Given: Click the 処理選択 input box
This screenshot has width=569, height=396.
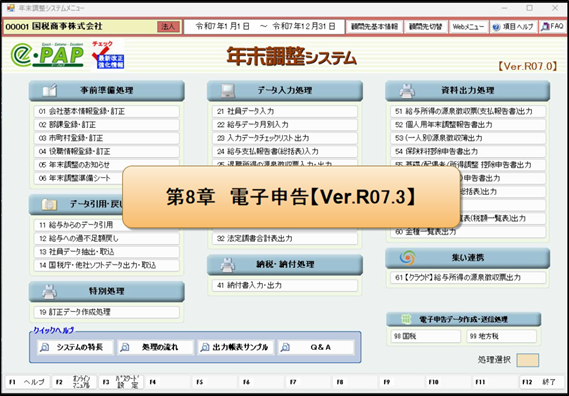Looking at the screenshot, I should click(x=528, y=360).
